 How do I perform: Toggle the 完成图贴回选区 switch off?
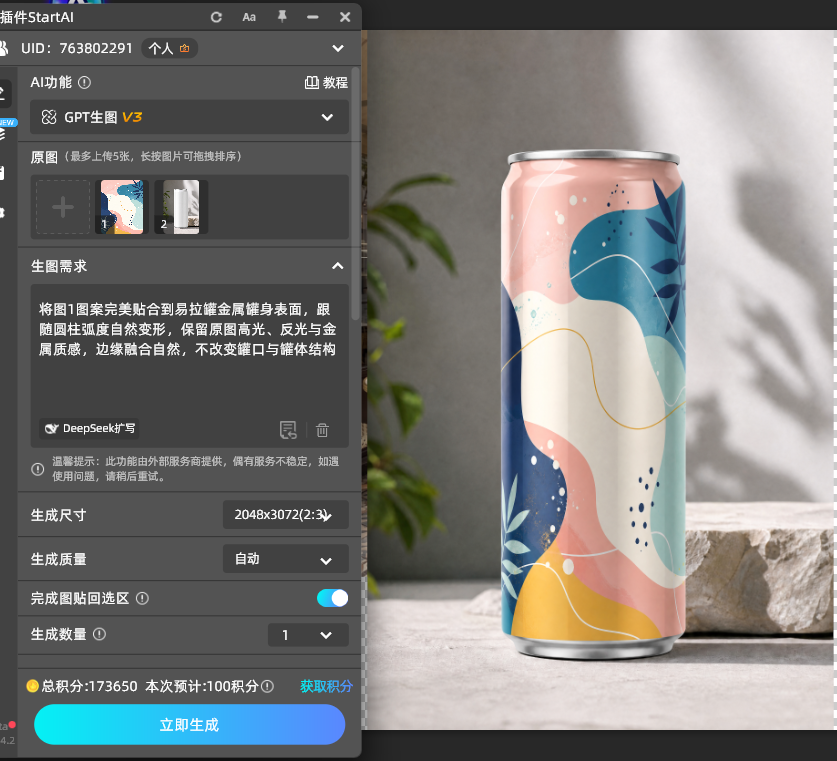pos(332,598)
